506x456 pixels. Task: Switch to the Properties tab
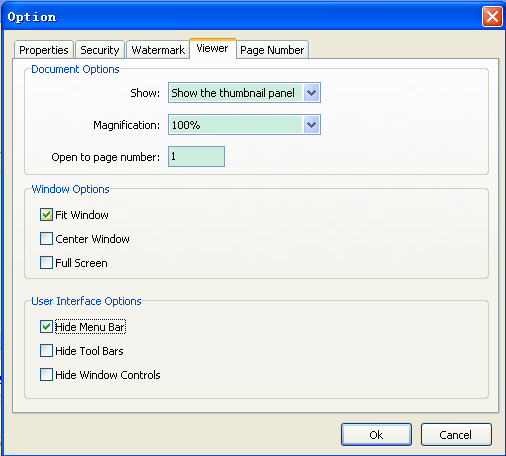click(44, 50)
